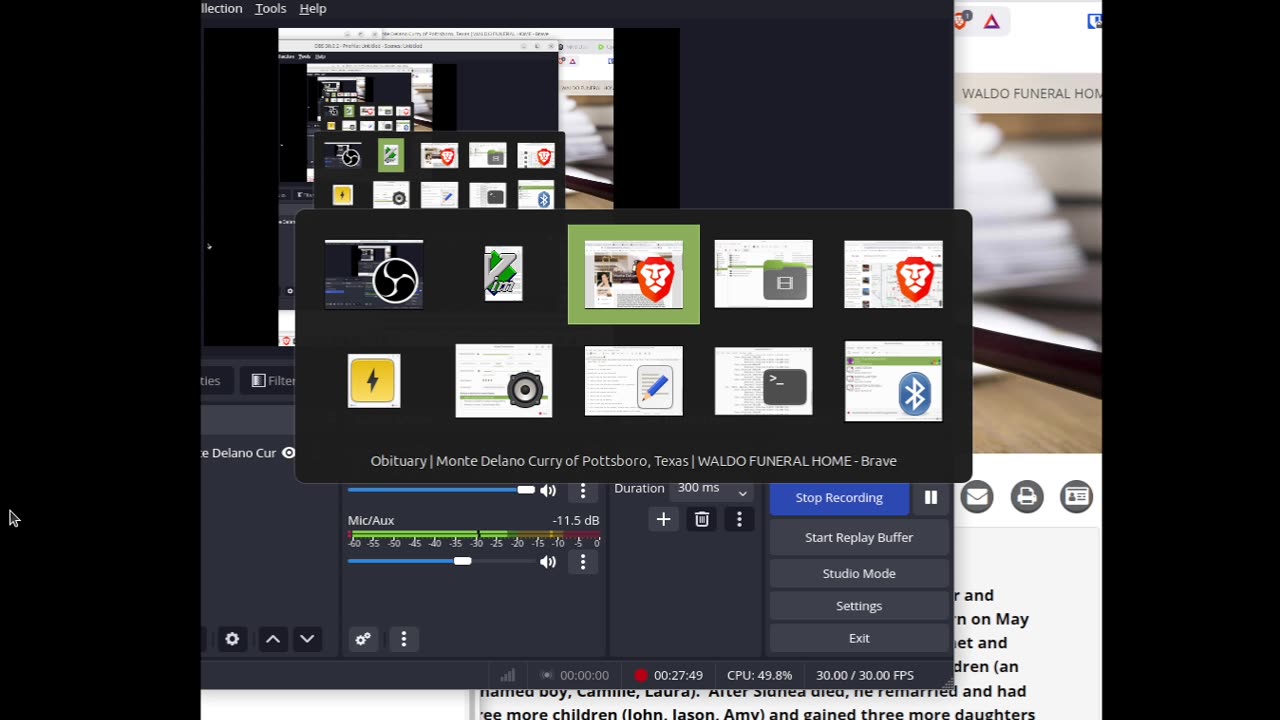Click the Duration label
This screenshot has height=720, width=1280.
tap(639, 488)
